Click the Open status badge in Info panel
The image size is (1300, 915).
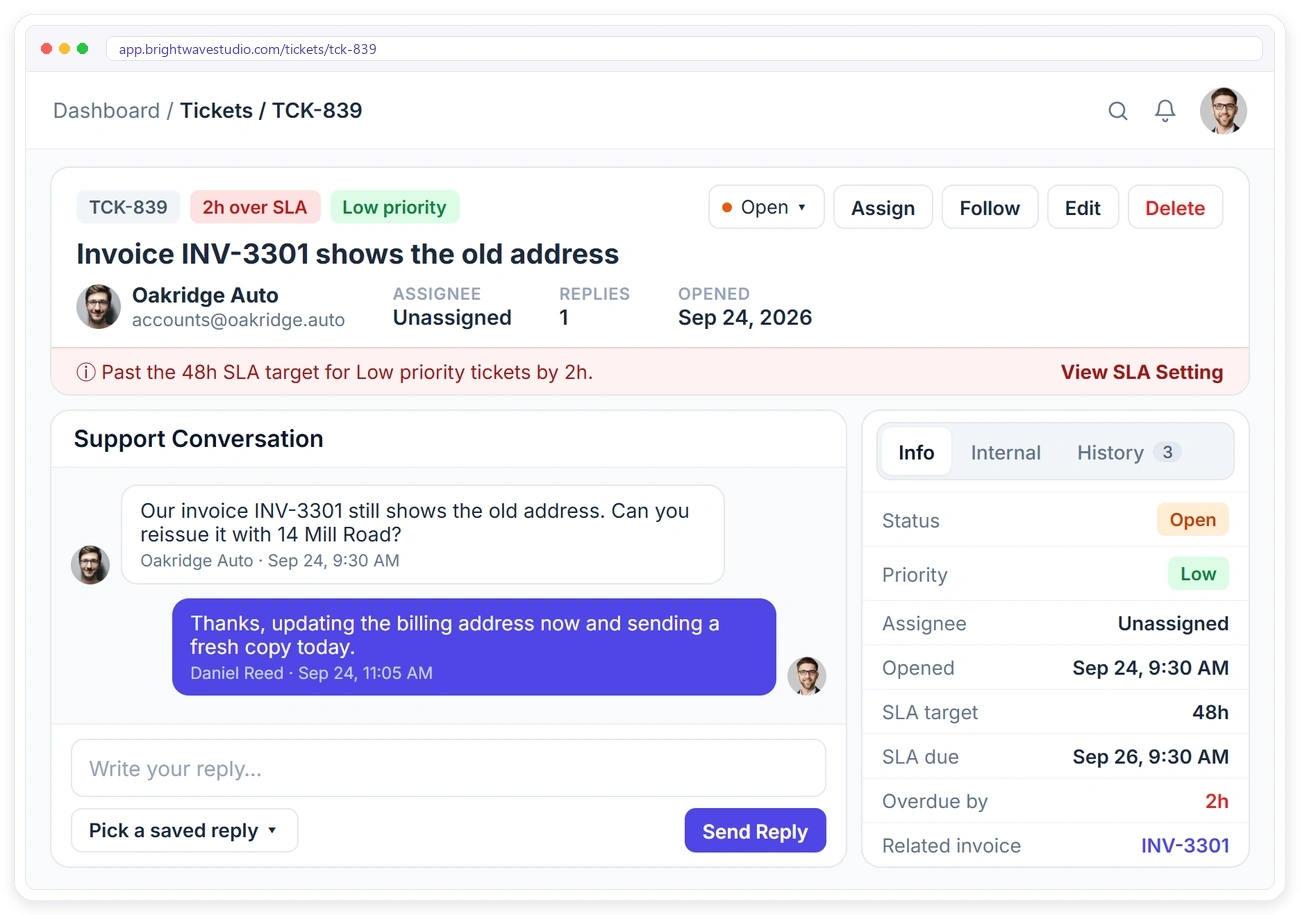(x=1193, y=520)
